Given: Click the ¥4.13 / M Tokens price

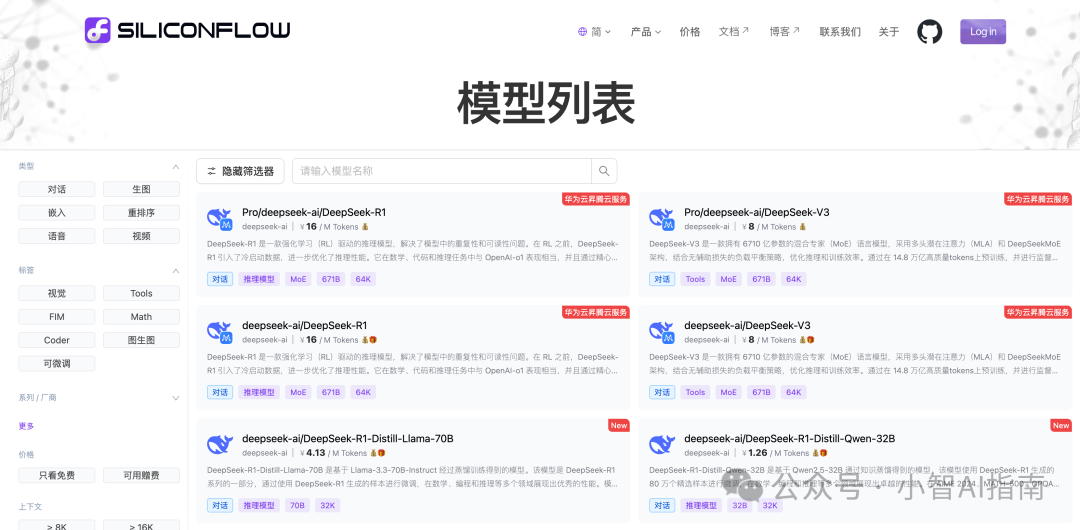Looking at the screenshot, I should (x=333, y=453).
